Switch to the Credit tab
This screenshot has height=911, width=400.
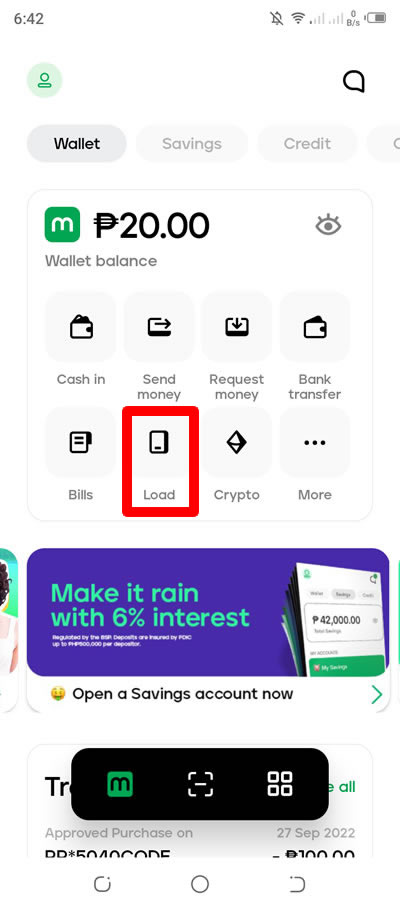click(307, 144)
